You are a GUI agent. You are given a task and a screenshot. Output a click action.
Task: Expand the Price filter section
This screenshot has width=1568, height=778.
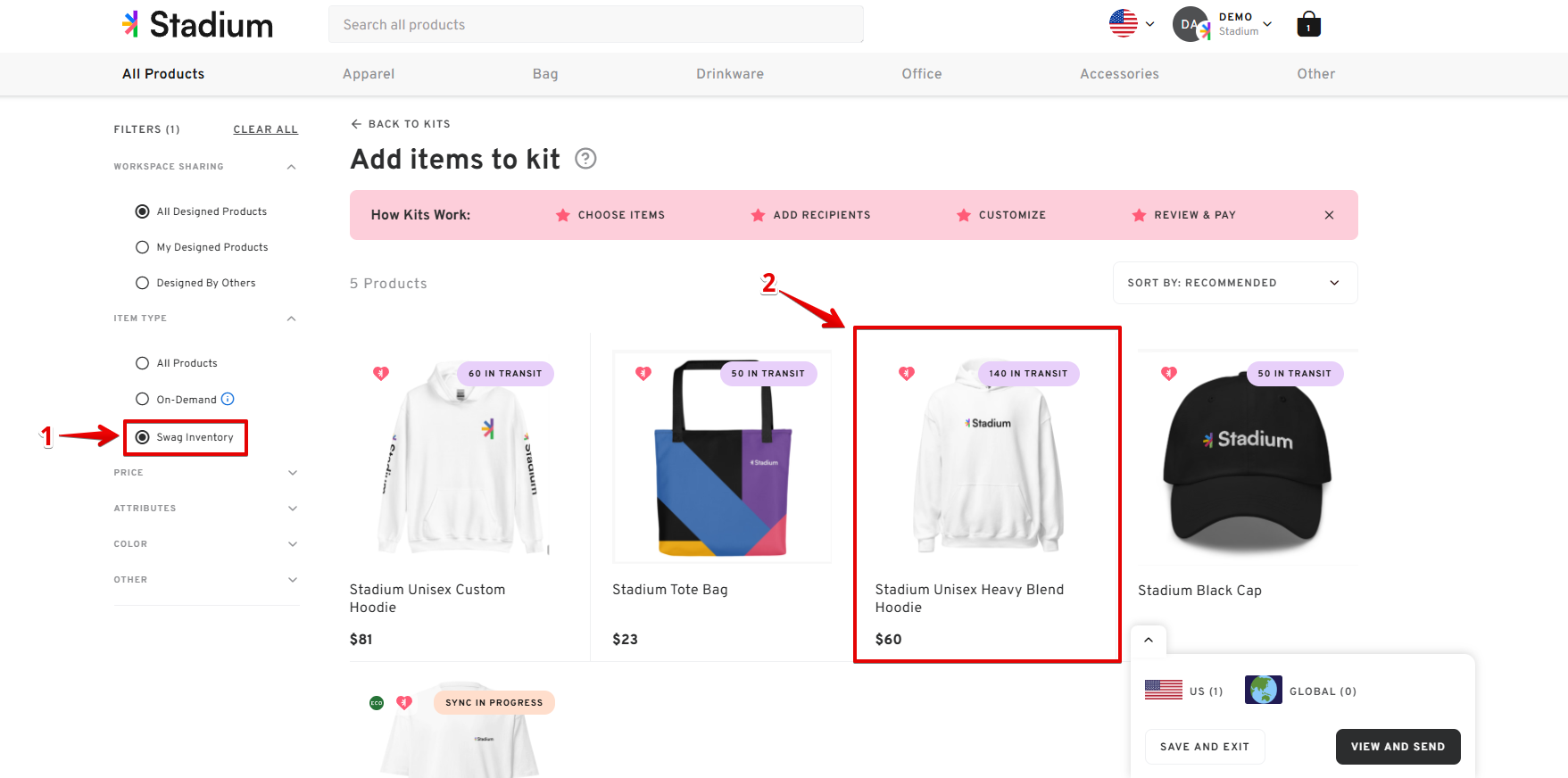click(205, 473)
